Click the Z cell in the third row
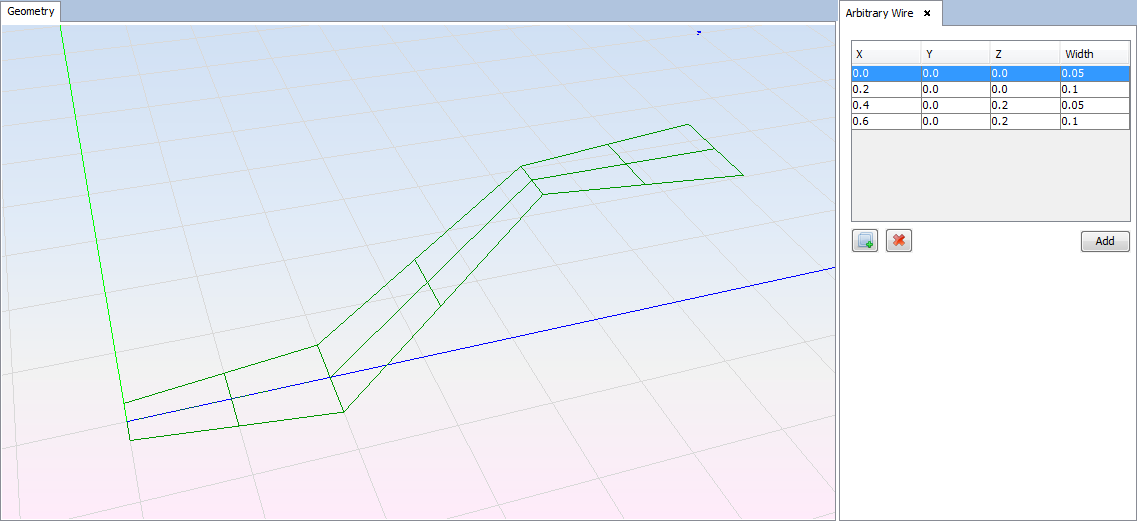Viewport: 1137px width, 521px height. click(x=1025, y=105)
